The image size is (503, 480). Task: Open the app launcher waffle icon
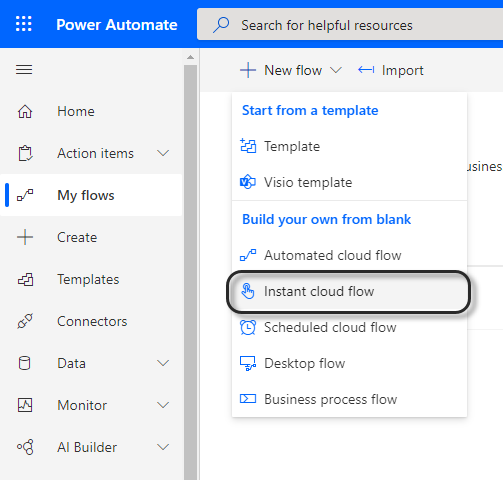click(x=24, y=24)
